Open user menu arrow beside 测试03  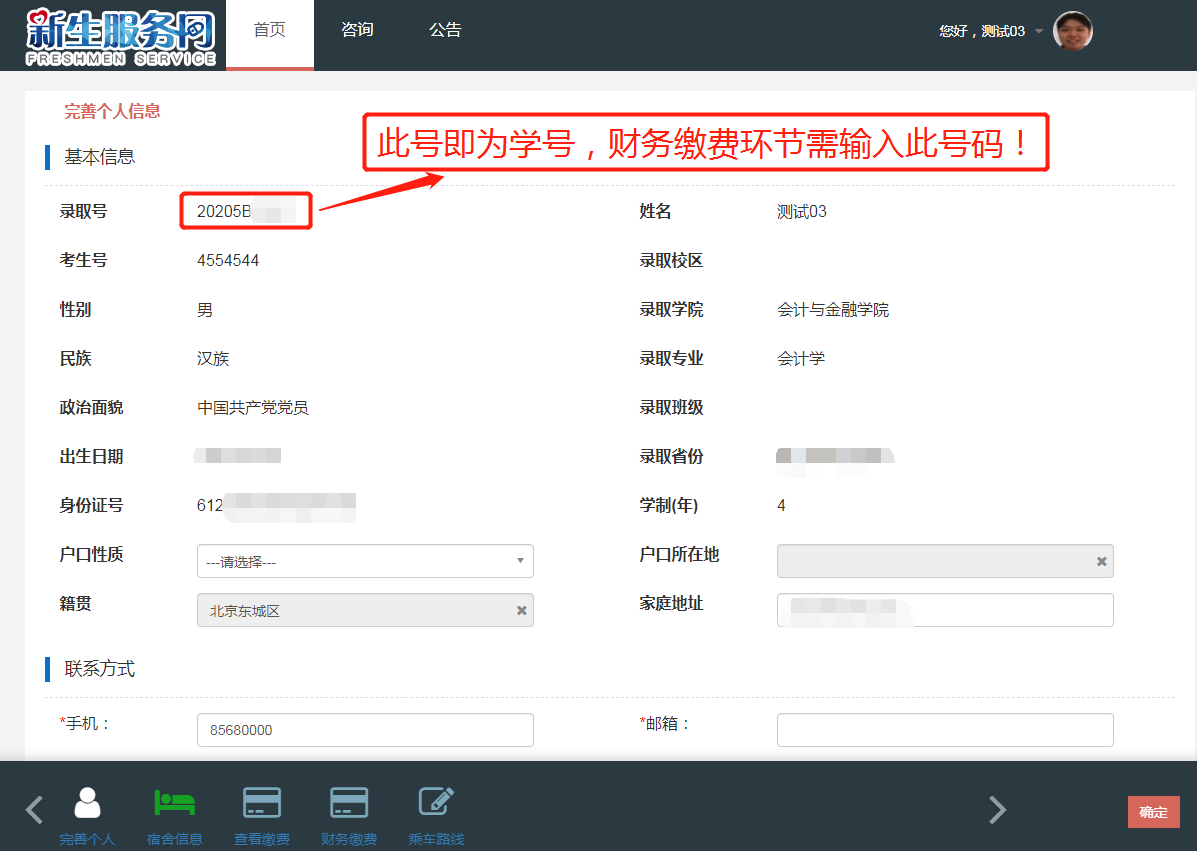click(1039, 31)
